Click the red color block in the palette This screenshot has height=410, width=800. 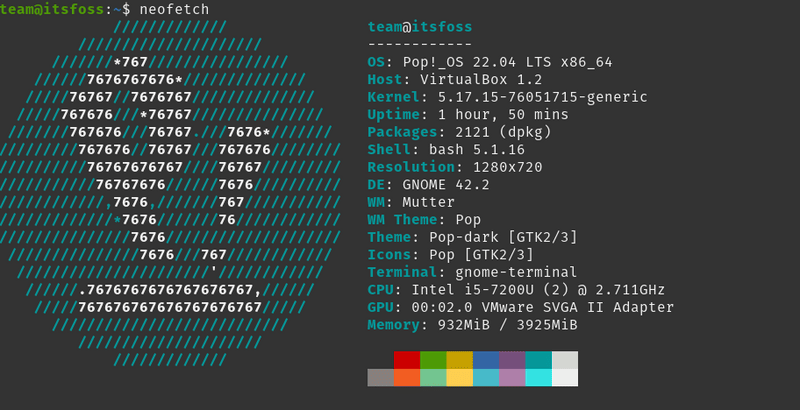(x=407, y=360)
